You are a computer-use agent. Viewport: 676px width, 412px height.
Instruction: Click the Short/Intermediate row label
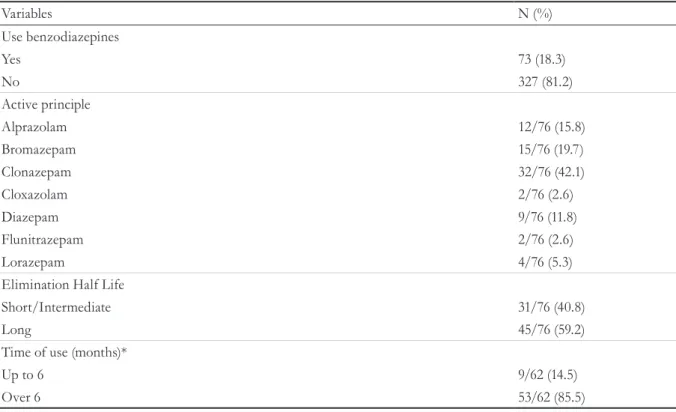tap(56, 307)
